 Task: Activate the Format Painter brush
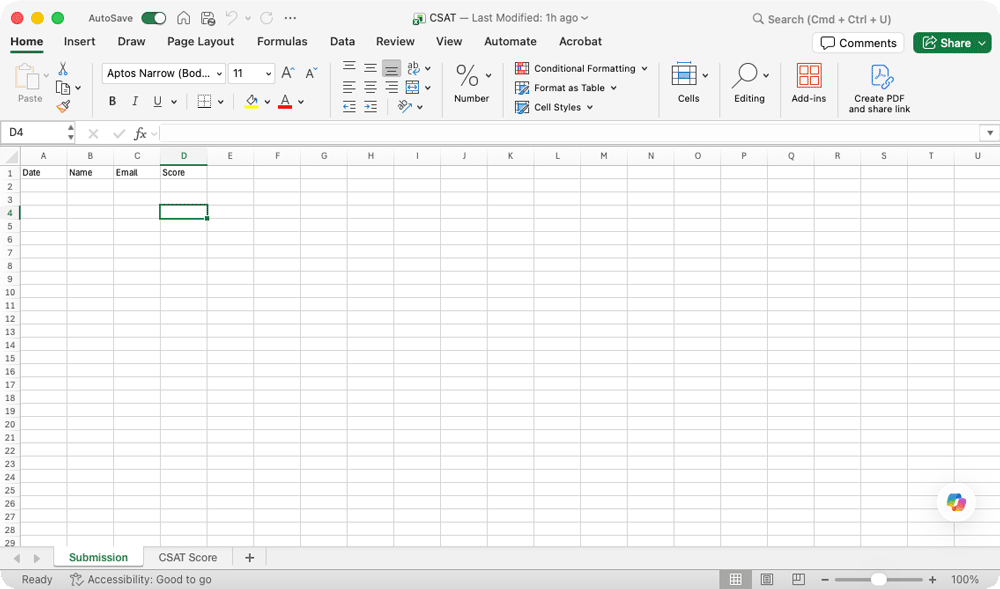[x=63, y=106]
